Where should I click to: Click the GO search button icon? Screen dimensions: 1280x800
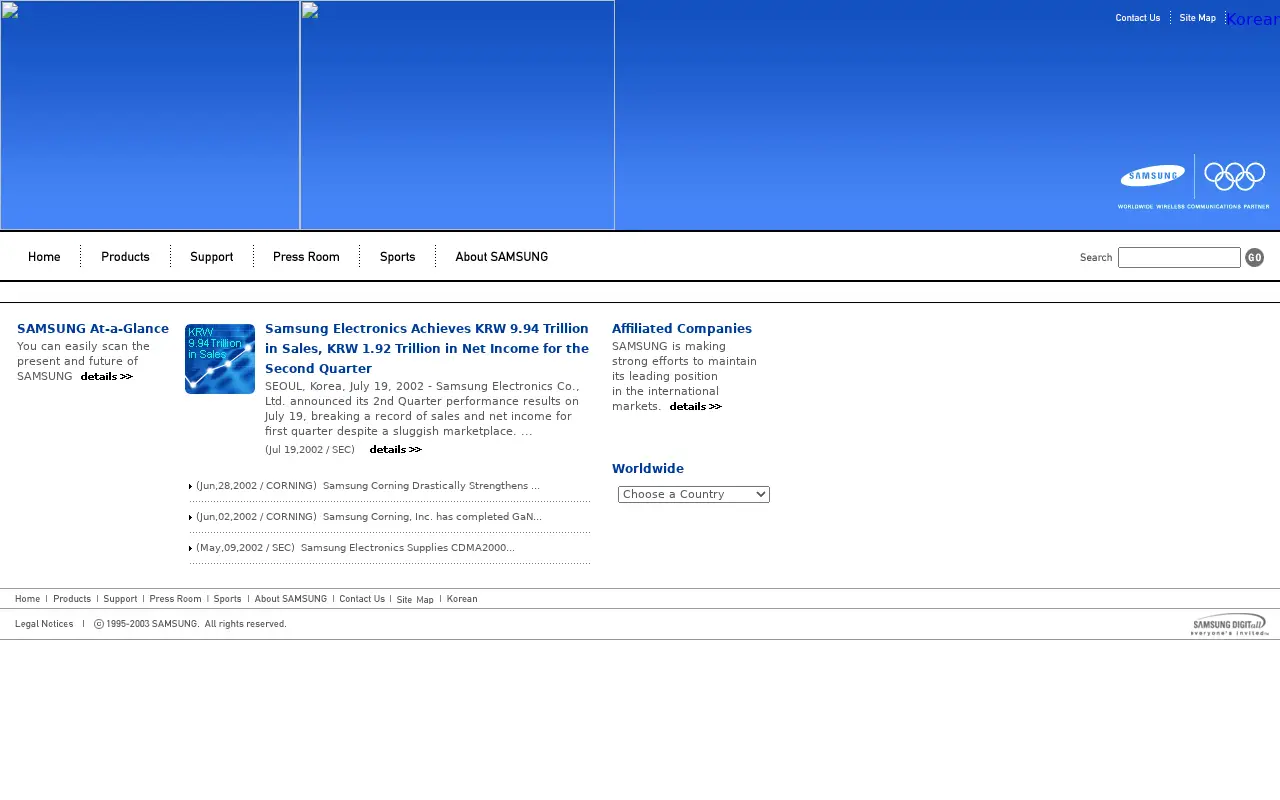click(1254, 258)
